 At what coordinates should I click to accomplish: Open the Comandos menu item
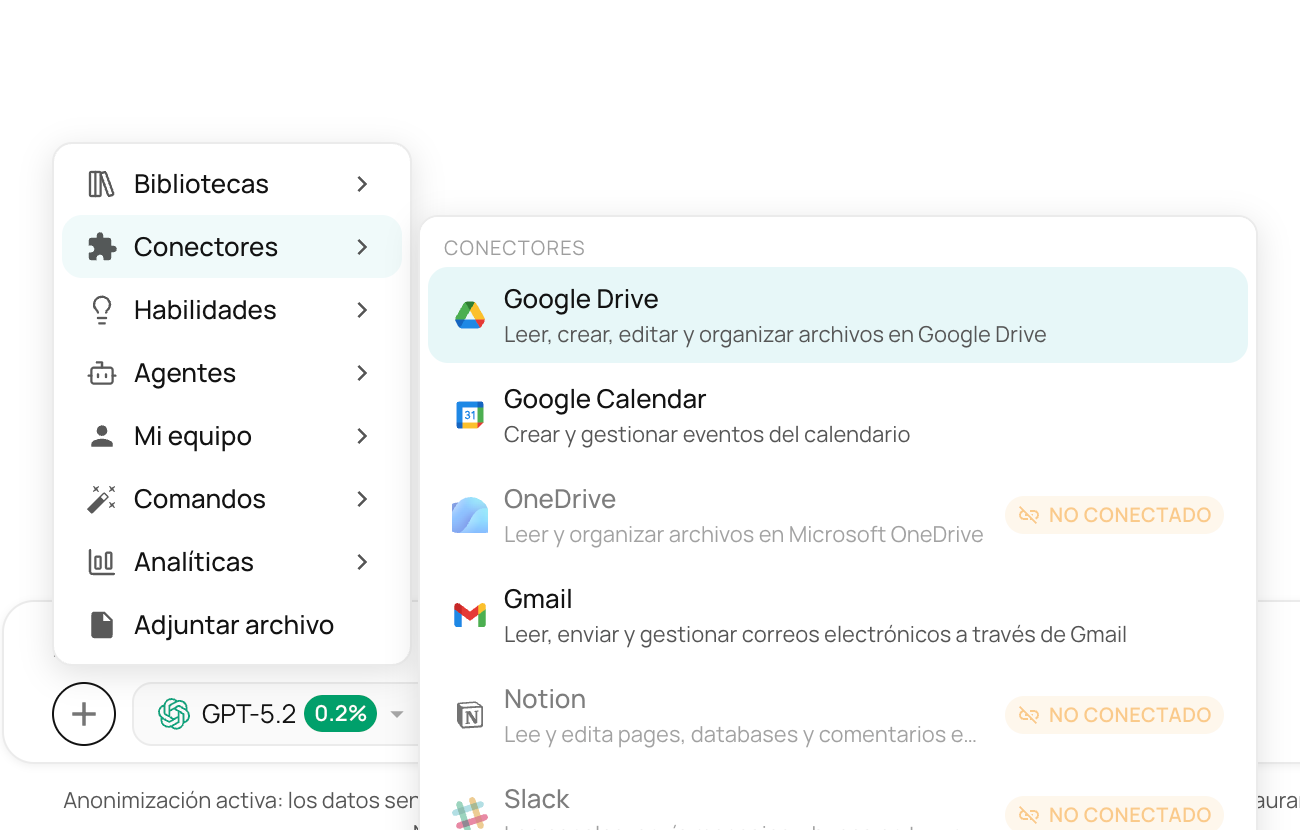pyautogui.click(x=232, y=499)
